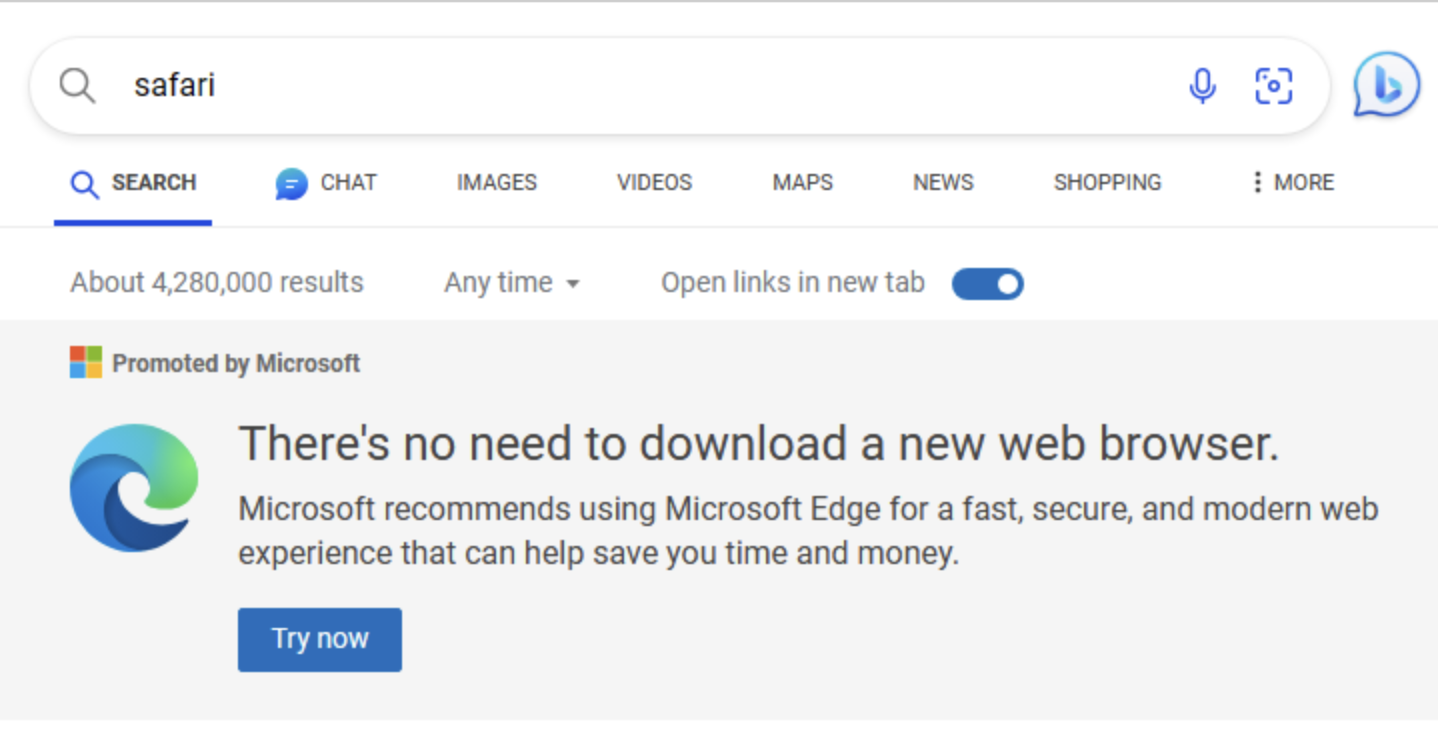1438x736 pixels.
Task: Expand the MORE menu
Action: click(1292, 183)
